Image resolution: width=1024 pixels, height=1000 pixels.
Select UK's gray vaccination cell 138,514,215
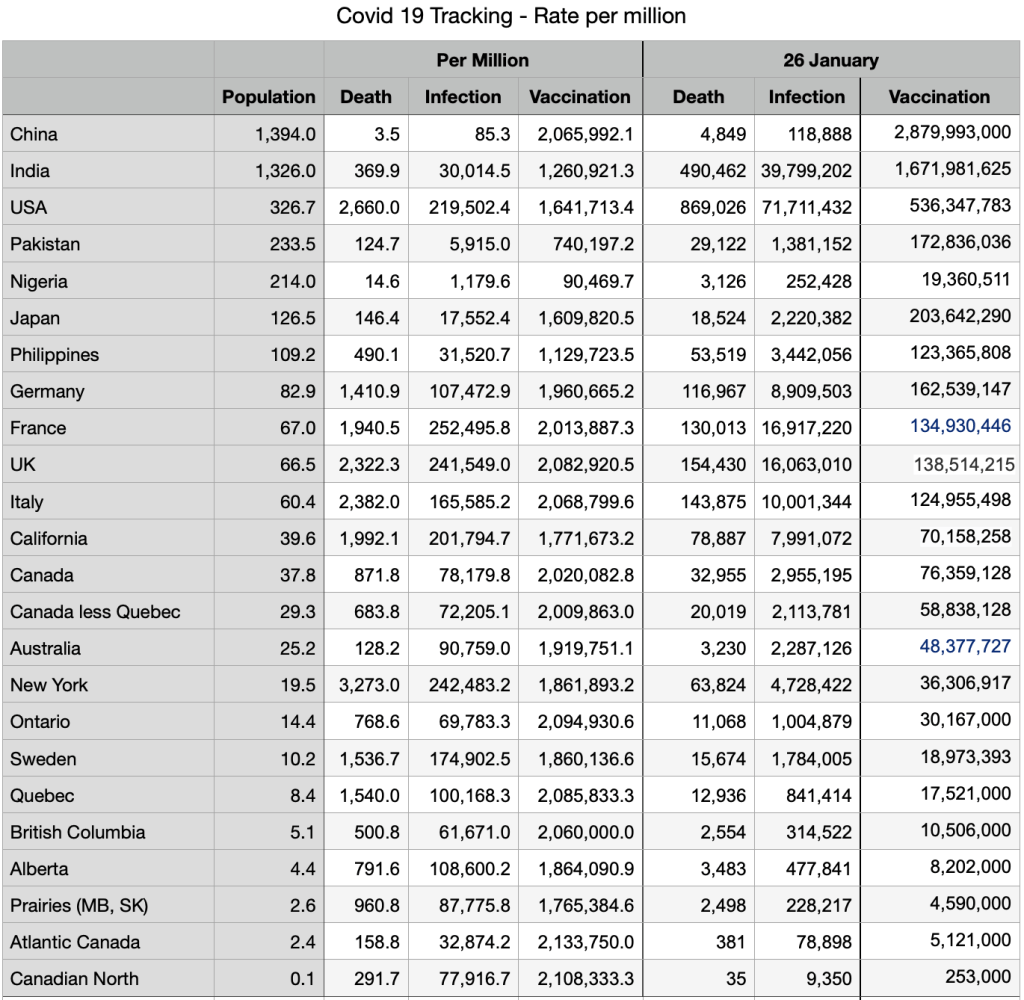tap(964, 464)
